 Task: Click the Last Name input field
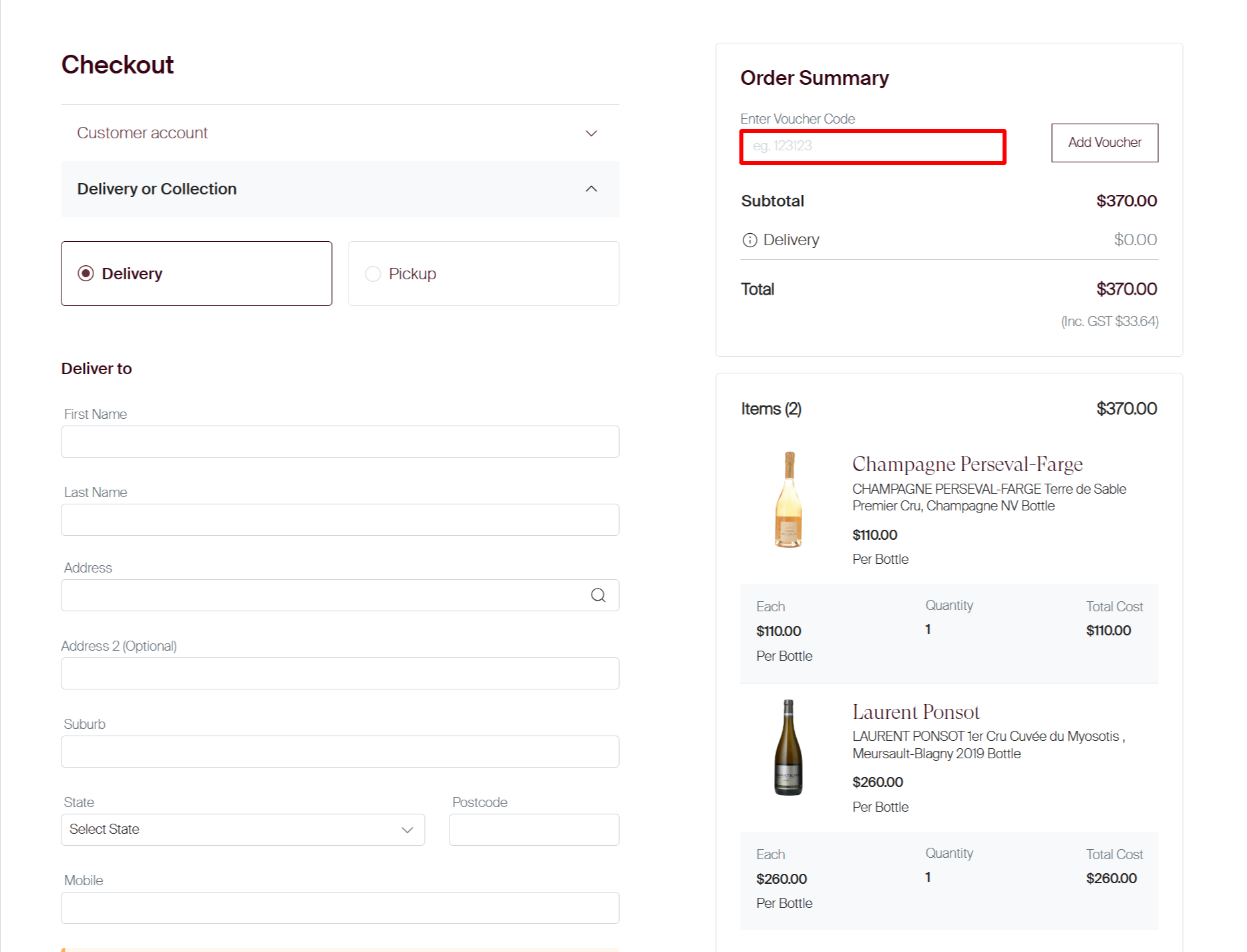point(340,519)
